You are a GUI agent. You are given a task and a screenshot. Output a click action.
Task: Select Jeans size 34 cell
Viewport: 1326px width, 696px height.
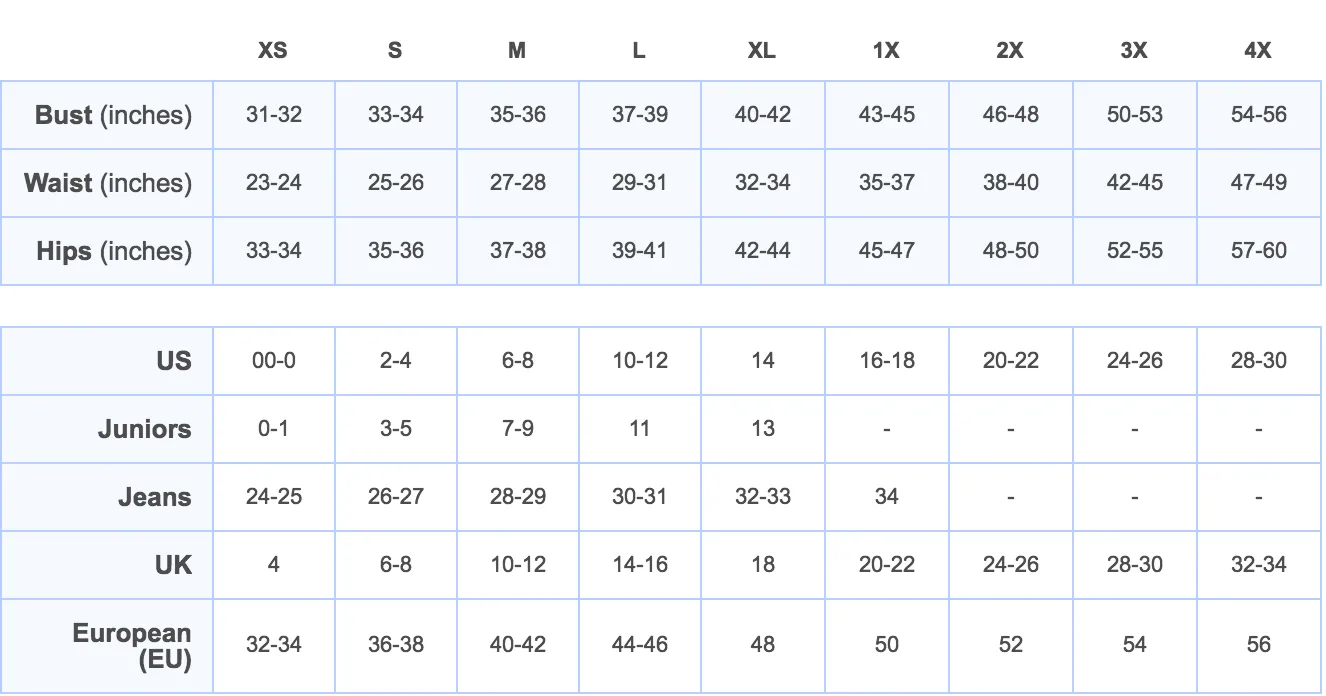tap(887, 497)
